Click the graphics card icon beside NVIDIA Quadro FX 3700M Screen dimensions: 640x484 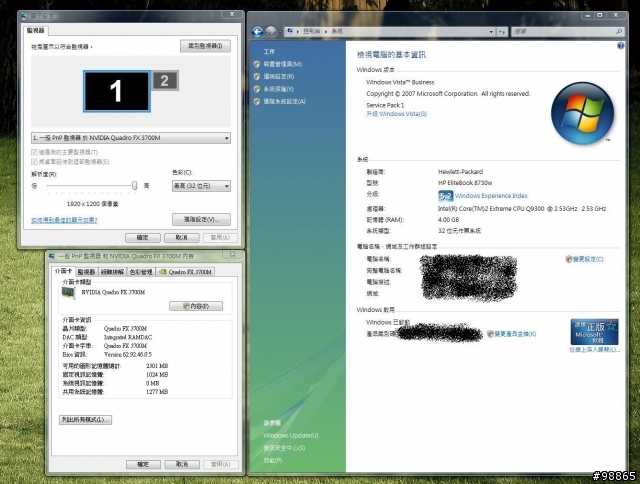69,293
